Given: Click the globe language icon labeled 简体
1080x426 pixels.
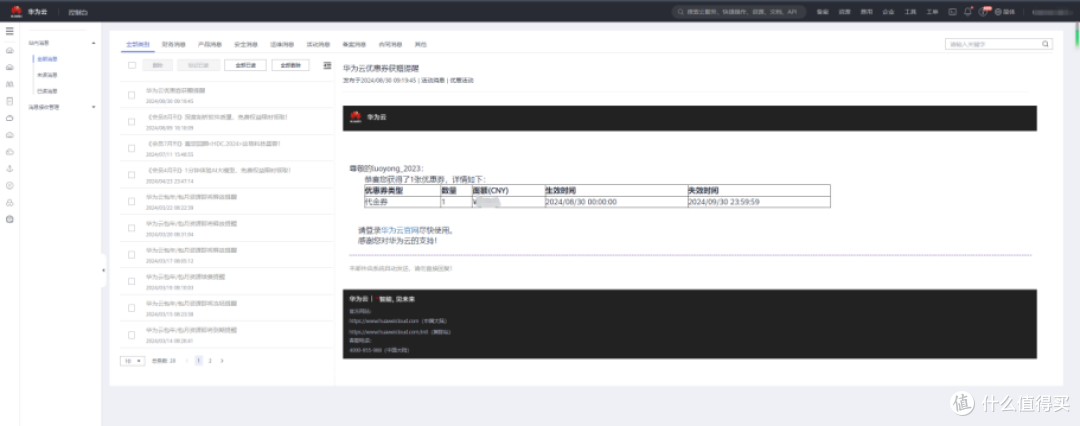Looking at the screenshot, I should pos(1005,12).
